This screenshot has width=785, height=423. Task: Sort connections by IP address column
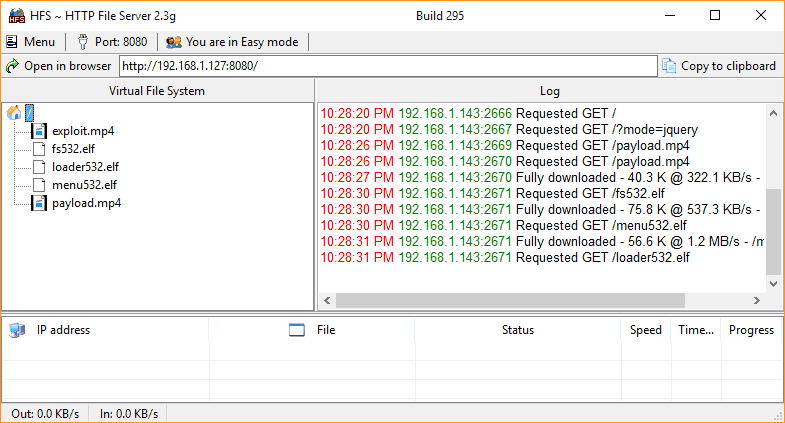pyautogui.click(x=106, y=330)
